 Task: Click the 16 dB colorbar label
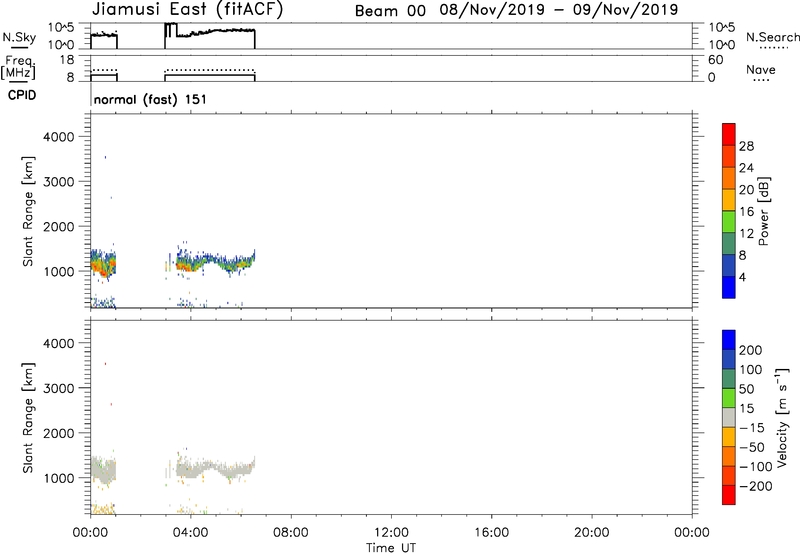tap(746, 212)
